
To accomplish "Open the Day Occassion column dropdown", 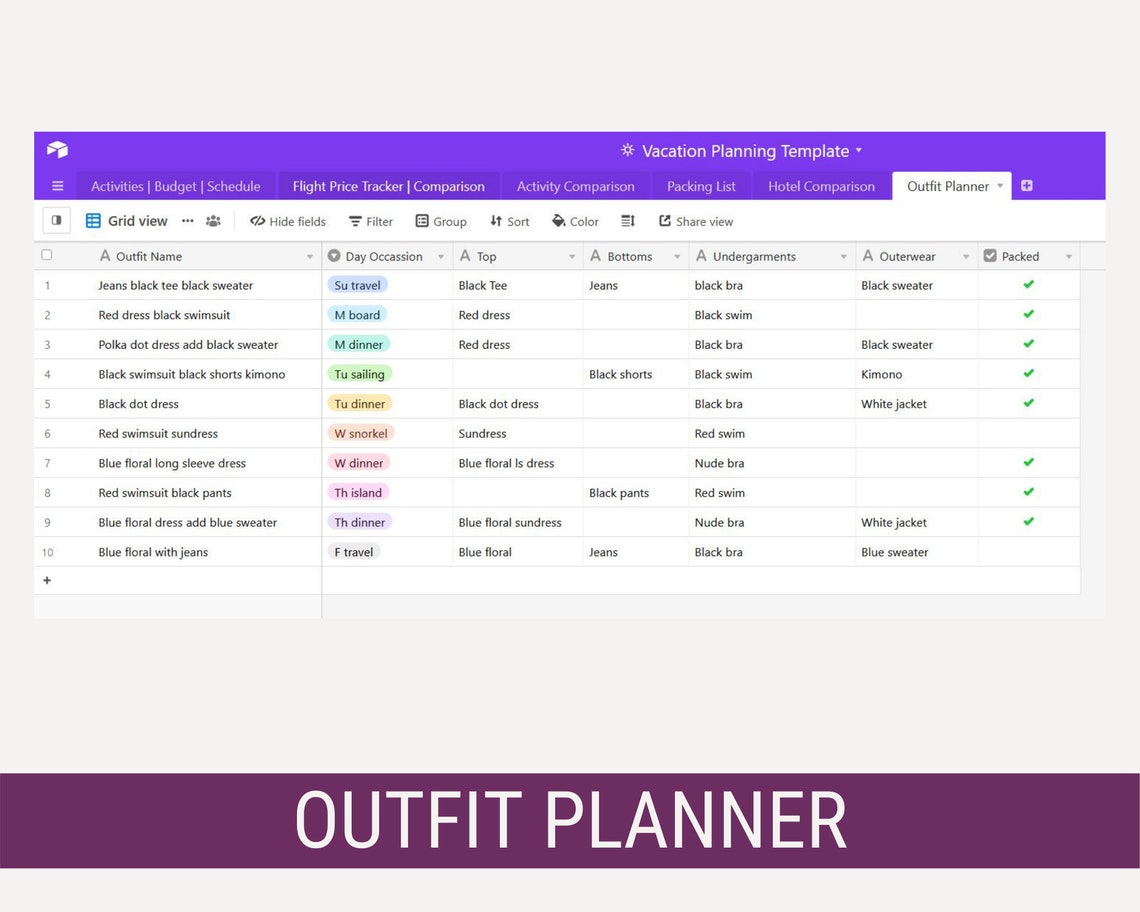I will click(441, 256).
